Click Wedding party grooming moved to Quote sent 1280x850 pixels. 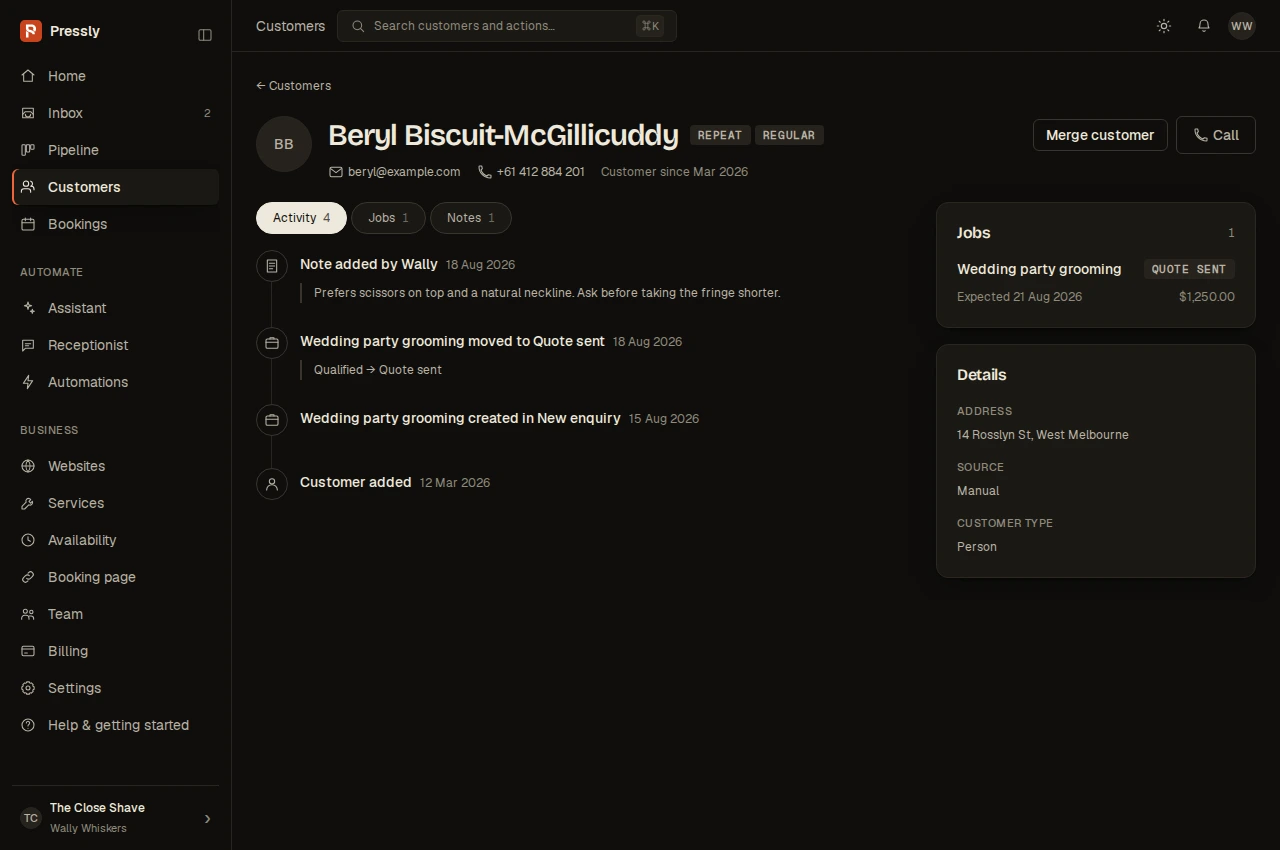coord(452,341)
